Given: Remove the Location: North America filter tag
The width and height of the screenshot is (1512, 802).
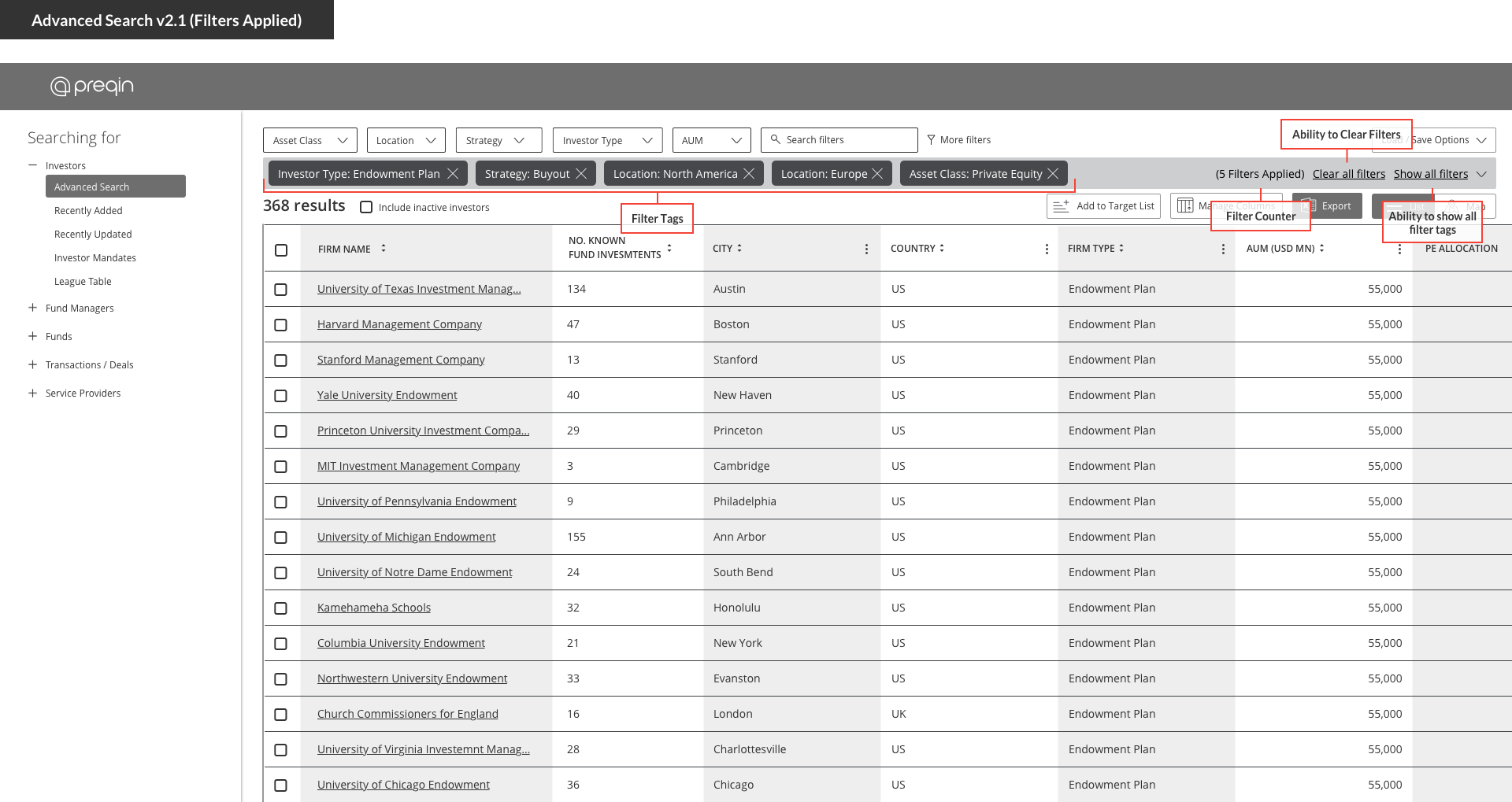Looking at the screenshot, I should click(x=749, y=174).
